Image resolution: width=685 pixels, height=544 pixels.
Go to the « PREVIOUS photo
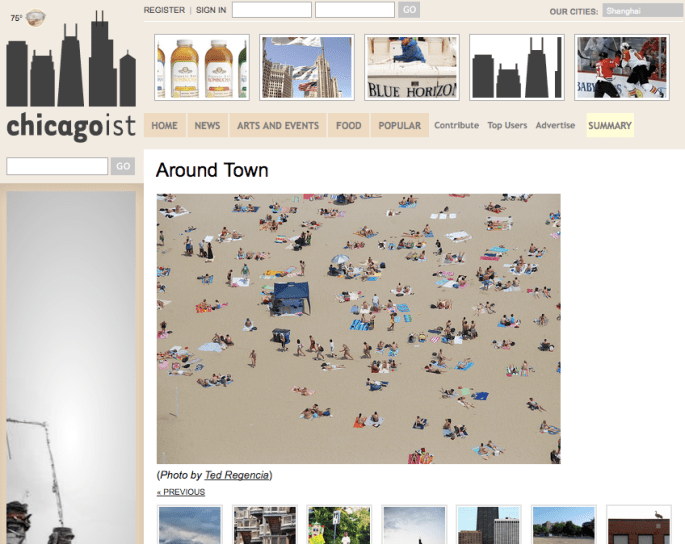tap(180, 492)
